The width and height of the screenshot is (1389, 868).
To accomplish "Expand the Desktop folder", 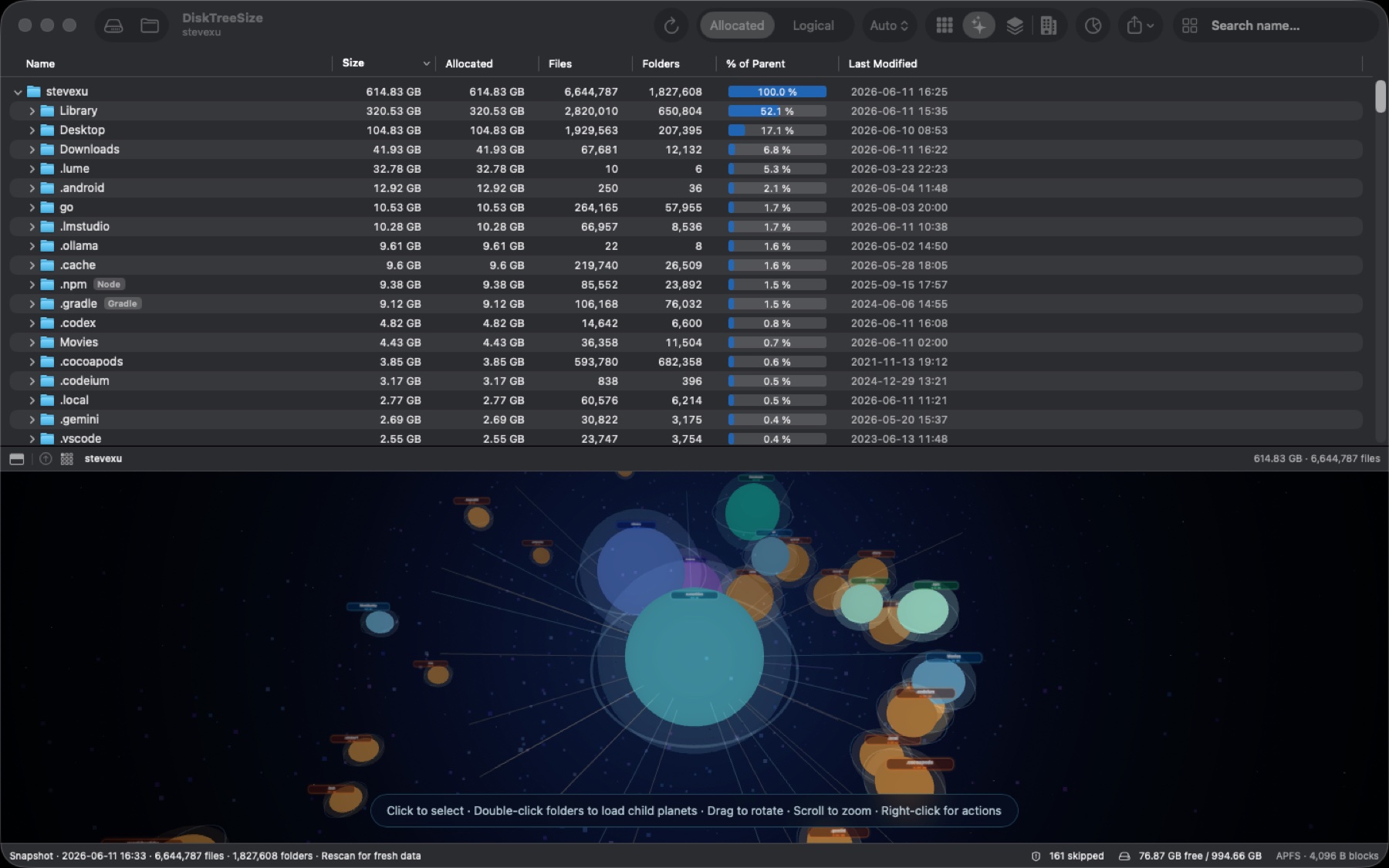I will point(32,130).
